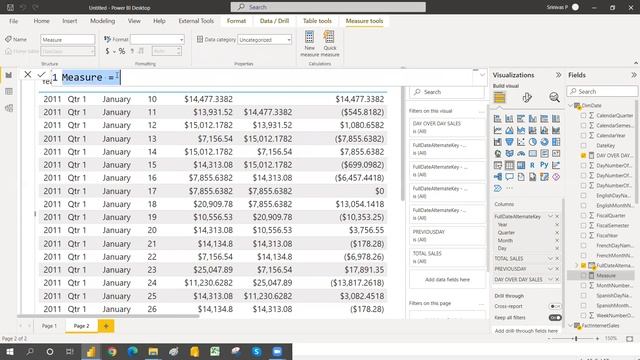Screen dimensions: 640x360
Task: Switch to the Table tools tab
Action: click(x=317, y=21)
